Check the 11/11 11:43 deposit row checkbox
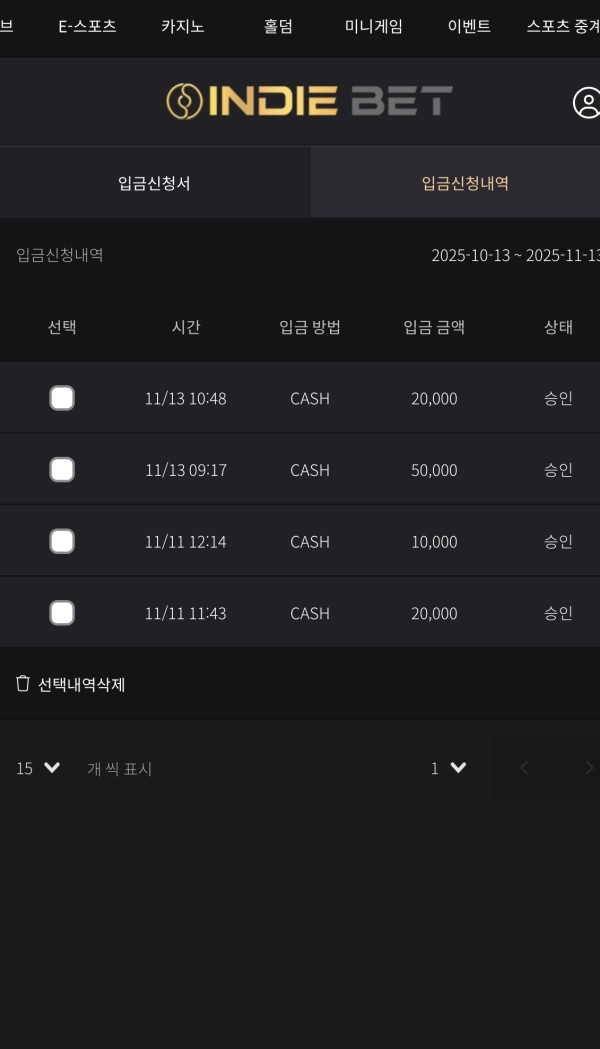600x1049 pixels. pyautogui.click(x=62, y=612)
